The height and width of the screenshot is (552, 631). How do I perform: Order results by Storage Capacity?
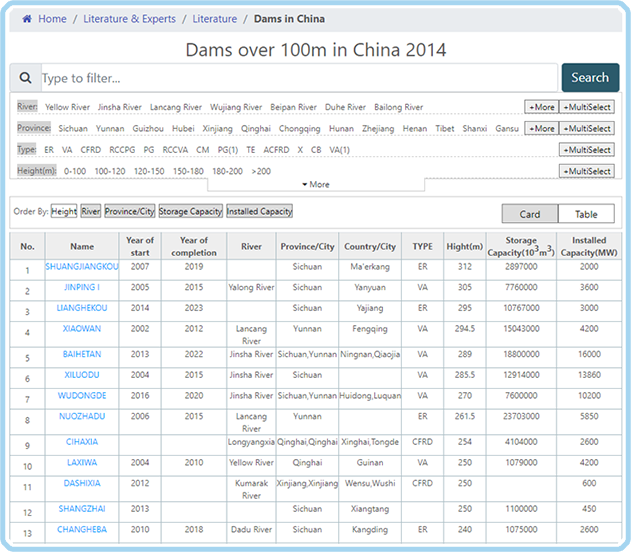190,212
